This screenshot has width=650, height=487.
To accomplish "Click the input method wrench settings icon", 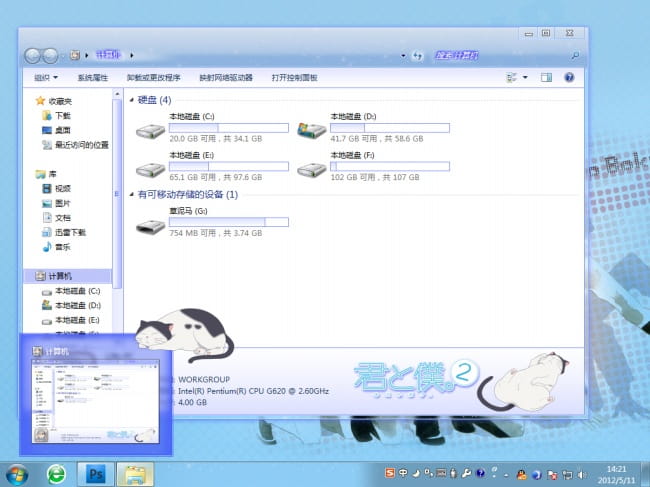I will [x=466, y=473].
